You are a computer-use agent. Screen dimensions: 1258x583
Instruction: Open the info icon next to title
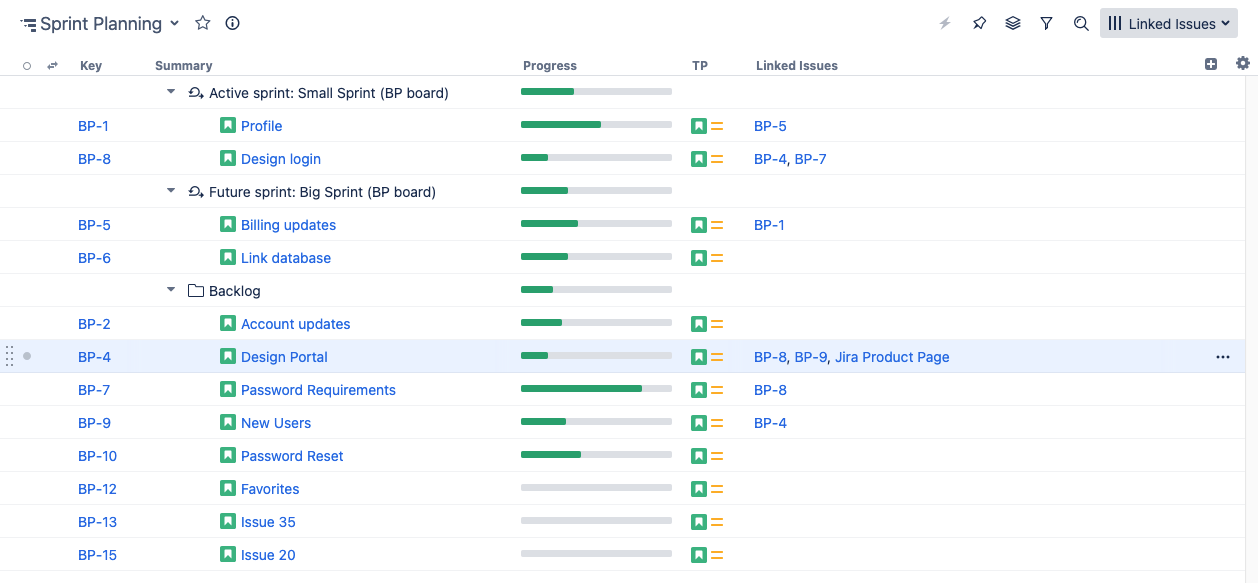233,23
